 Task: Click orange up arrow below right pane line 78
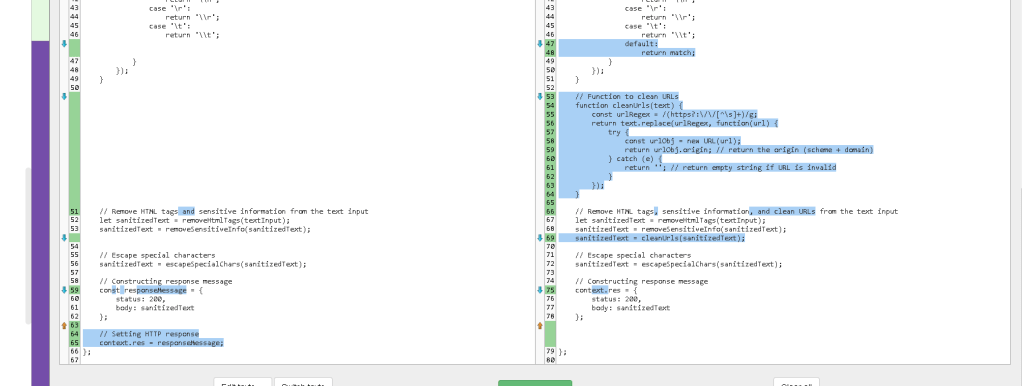pyautogui.click(x=540, y=325)
